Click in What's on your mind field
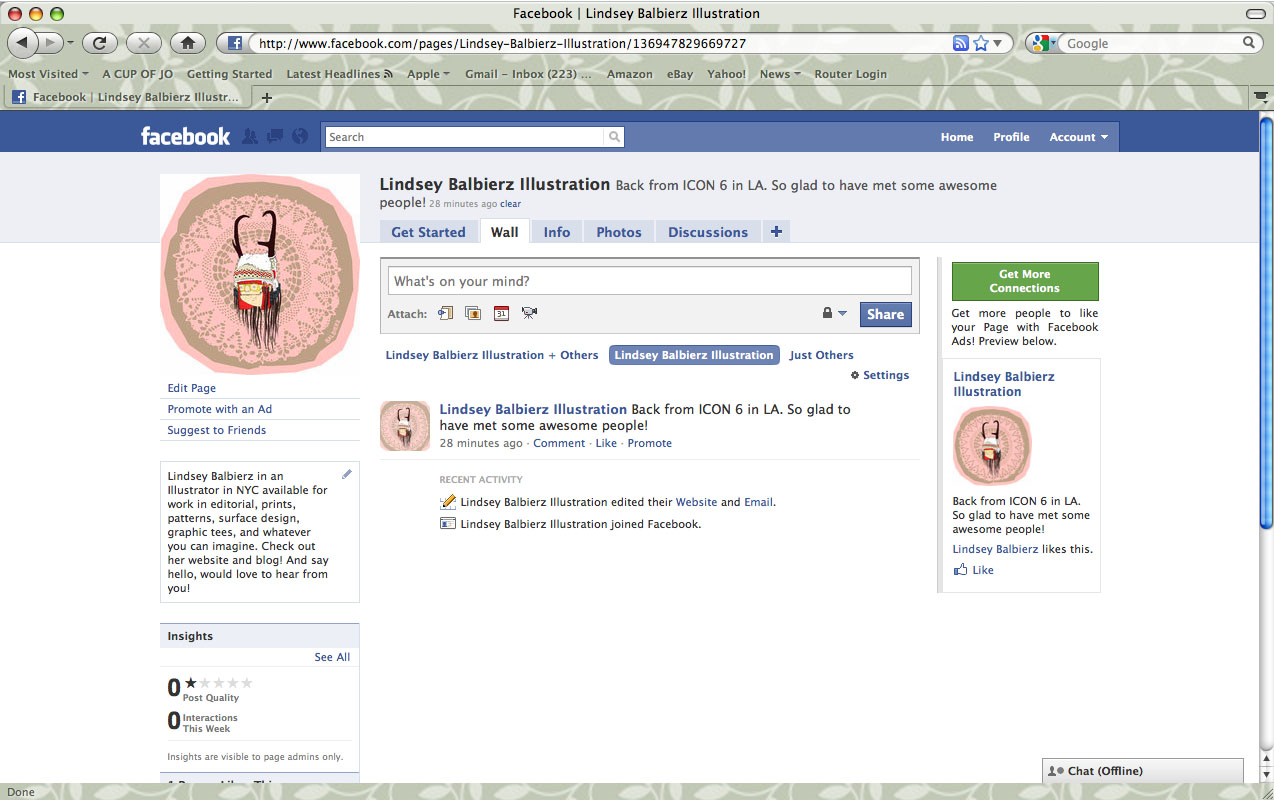 (x=650, y=281)
